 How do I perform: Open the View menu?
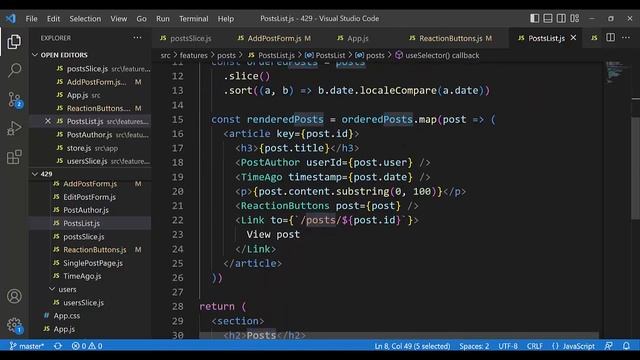pos(118,18)
